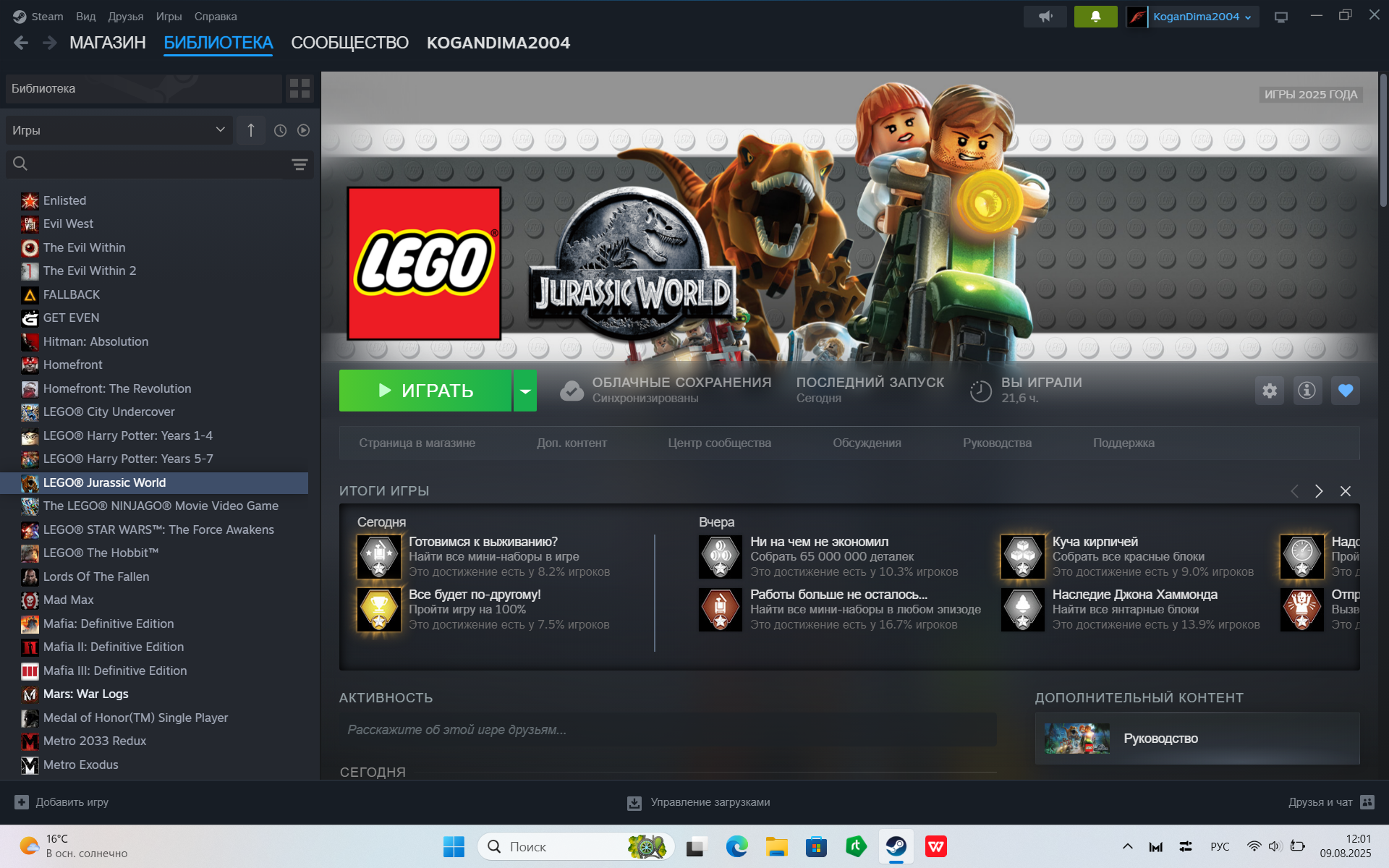Open the 'Ни на чем не экономил' achievement icon
Viewport: 1389px width, 868px height.
pos(721,556)
